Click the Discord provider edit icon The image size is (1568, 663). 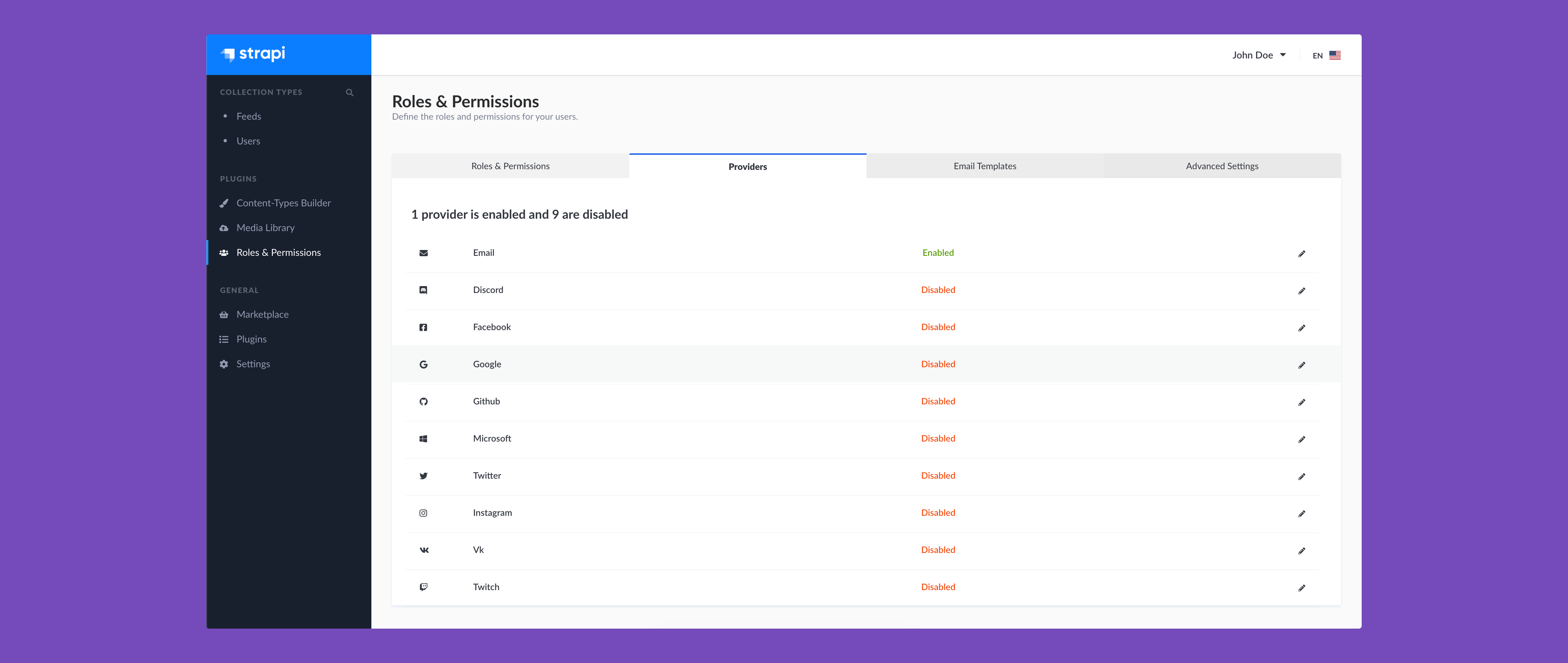1302,290
